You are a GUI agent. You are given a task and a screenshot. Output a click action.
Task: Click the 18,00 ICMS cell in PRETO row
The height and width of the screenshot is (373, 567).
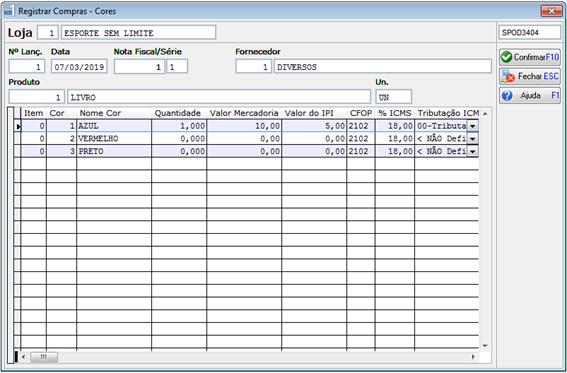pyautogui.click(x=395, y=151)
